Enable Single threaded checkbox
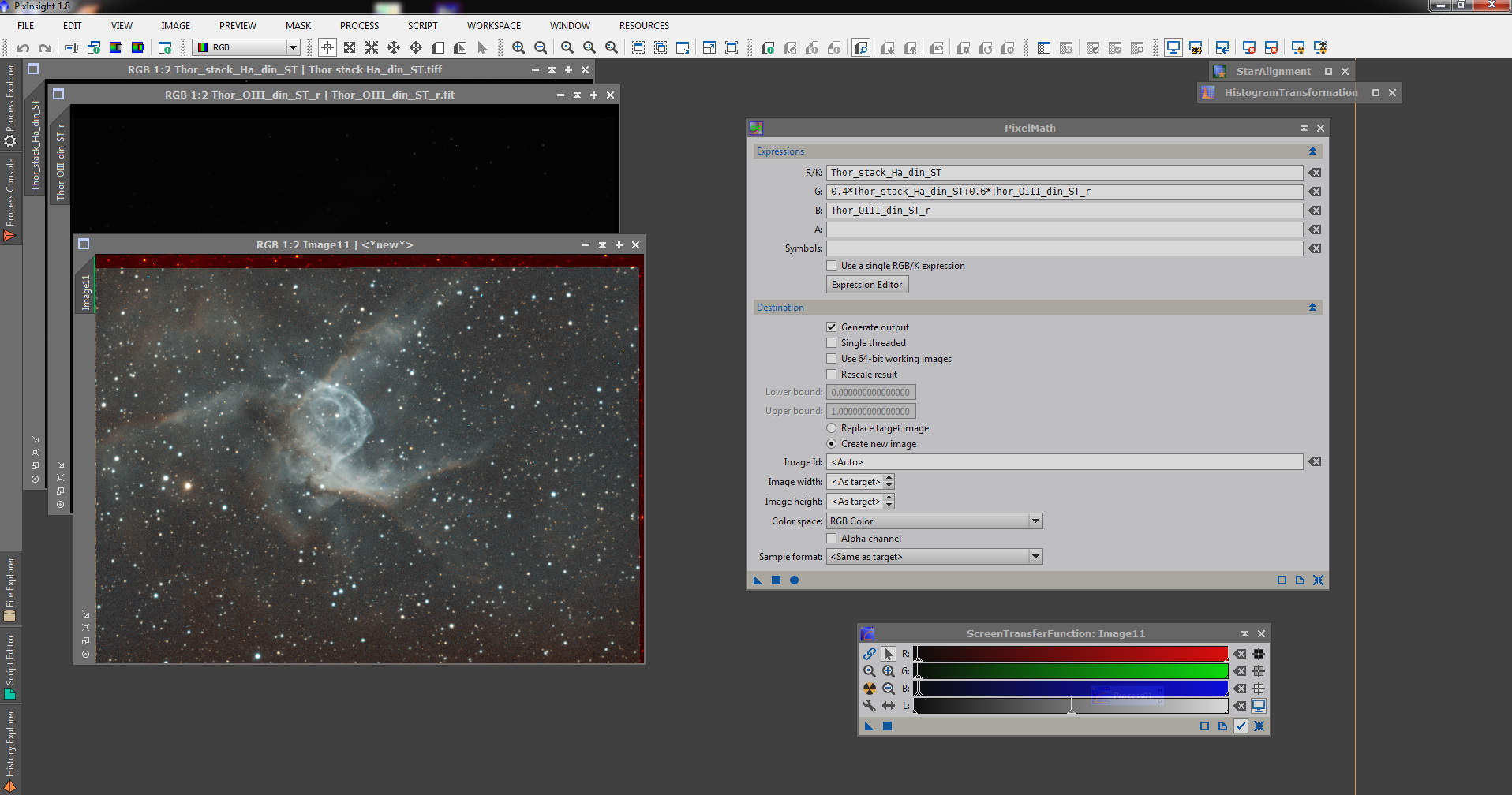The width and height of the screenshot is (1512, 795). click(831, 343)
